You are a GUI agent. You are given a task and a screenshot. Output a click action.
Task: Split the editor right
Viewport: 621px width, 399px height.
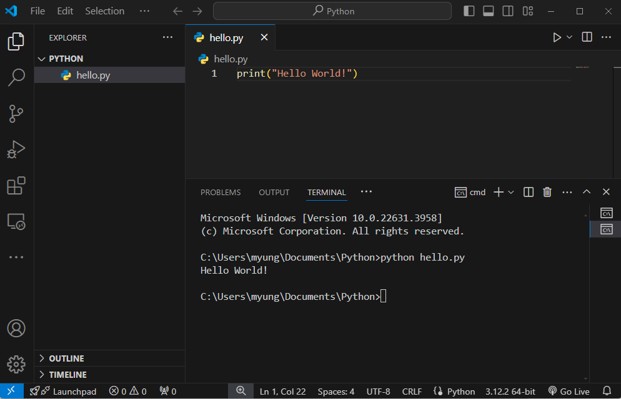coord(587,37)
